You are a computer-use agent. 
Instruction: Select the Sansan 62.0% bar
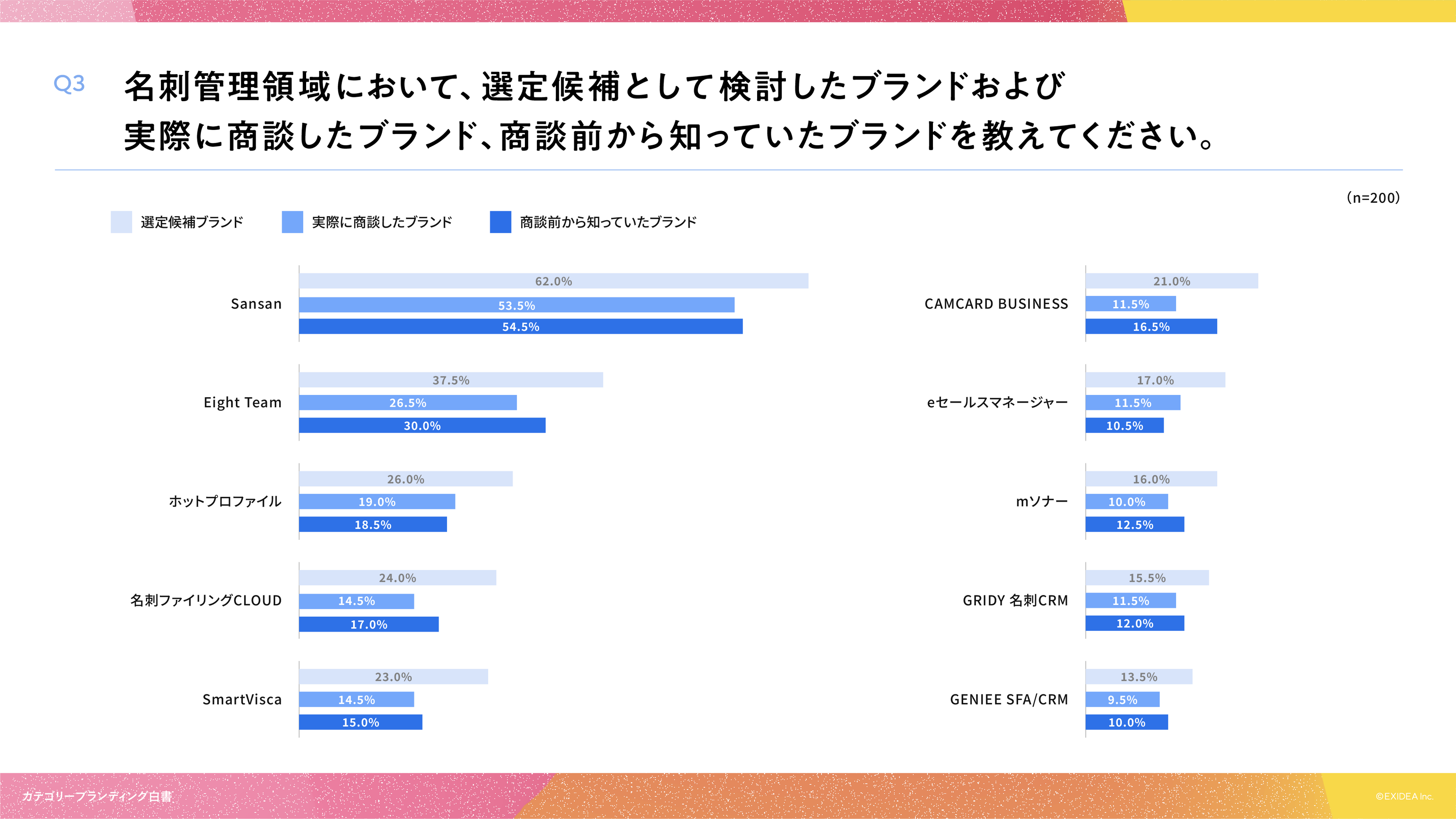[553, 281]
